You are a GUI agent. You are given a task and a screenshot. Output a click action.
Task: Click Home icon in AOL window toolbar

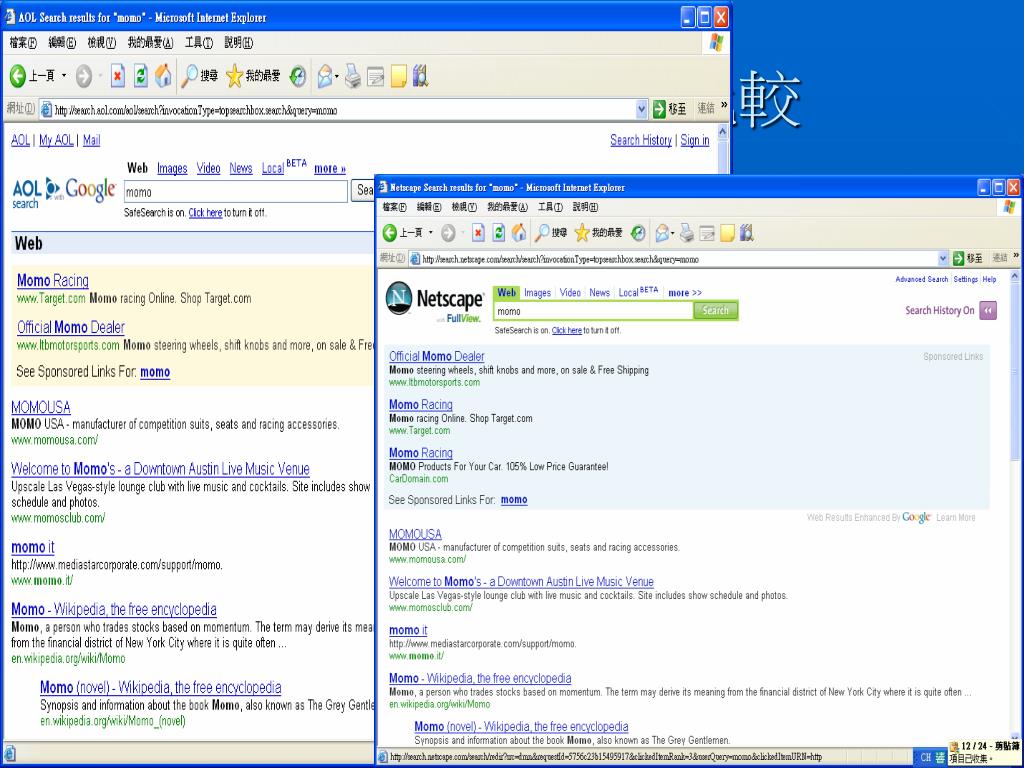[x=163, y=76]
